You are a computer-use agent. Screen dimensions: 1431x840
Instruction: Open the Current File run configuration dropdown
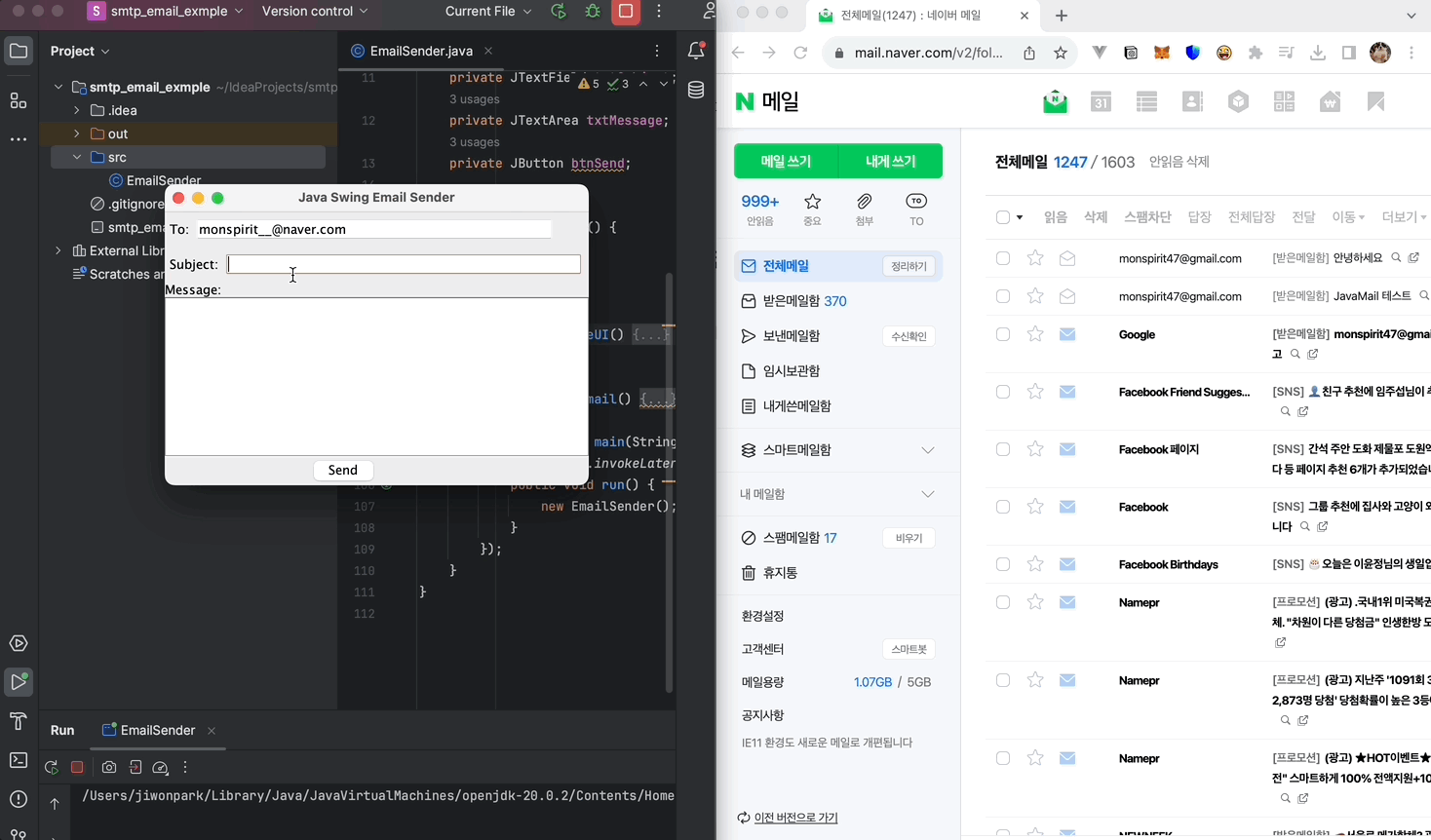488,12
